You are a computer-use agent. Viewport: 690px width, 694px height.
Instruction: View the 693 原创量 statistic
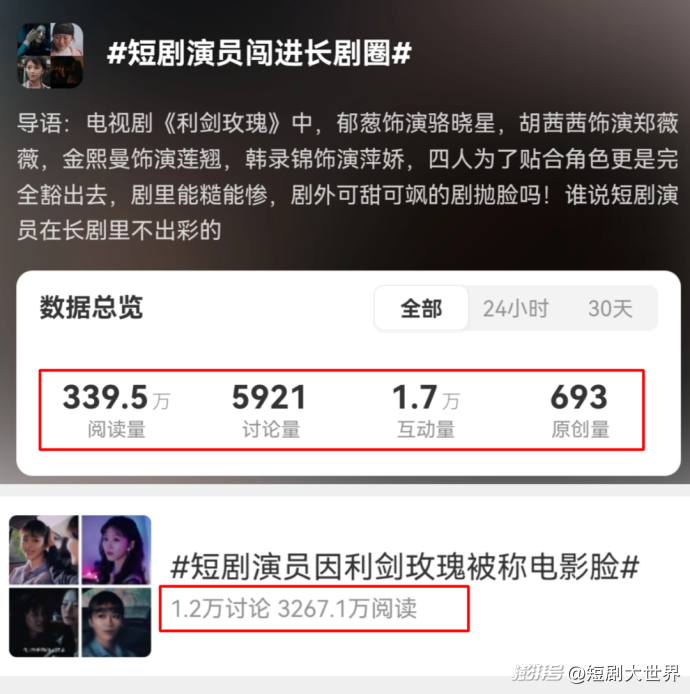point(579,410)
